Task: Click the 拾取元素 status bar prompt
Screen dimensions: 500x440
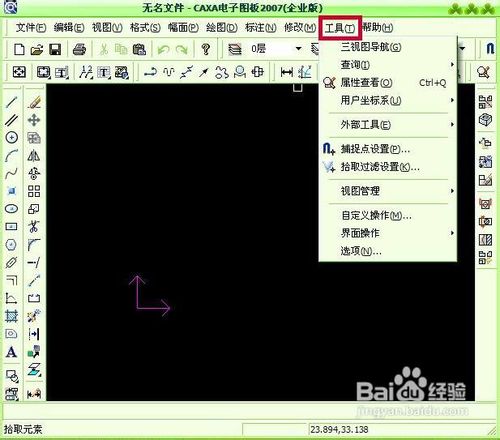Action: (23, 429)
